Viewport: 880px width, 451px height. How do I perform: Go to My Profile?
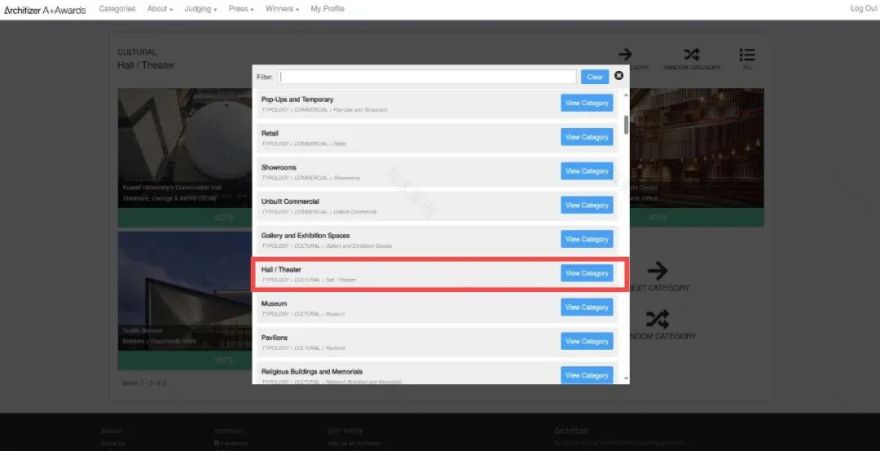pos(327,9)
